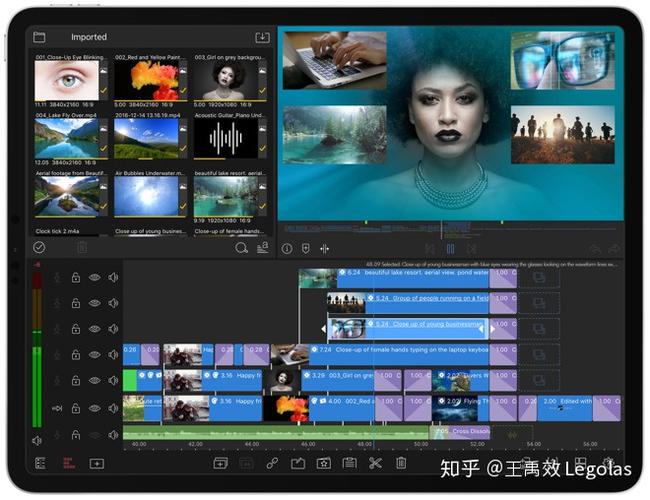
Task: Select the 2016-12-14 13.16.19.mp4 thumbnail
Action: [x=146, y=138]
